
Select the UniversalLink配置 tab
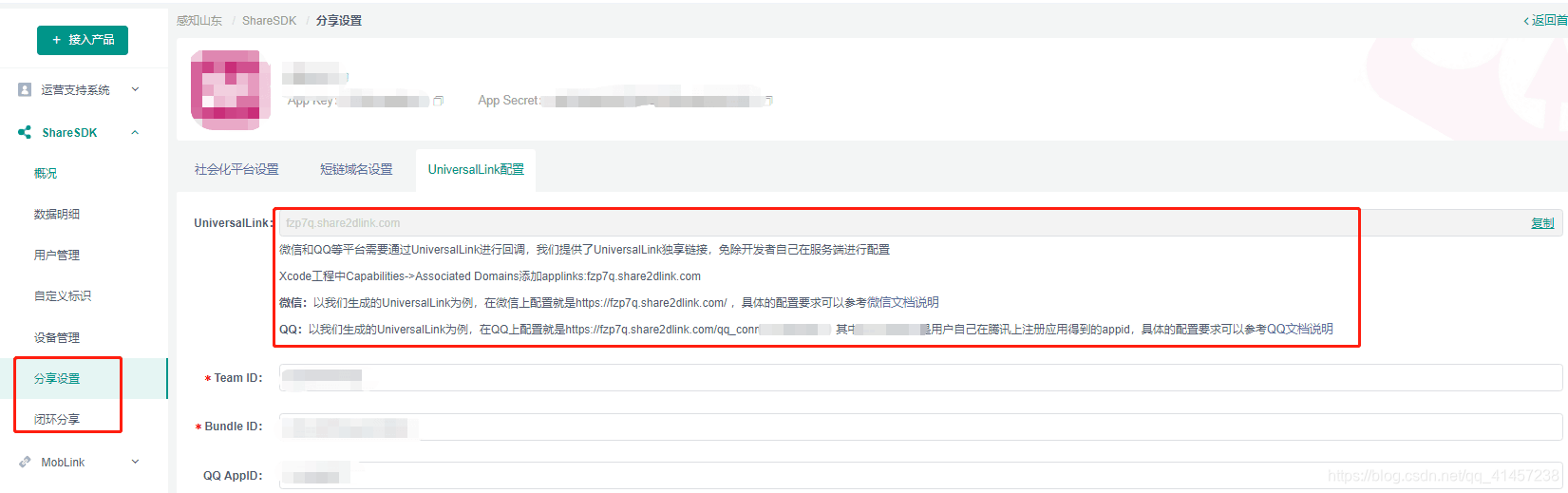tap(476, 169)
